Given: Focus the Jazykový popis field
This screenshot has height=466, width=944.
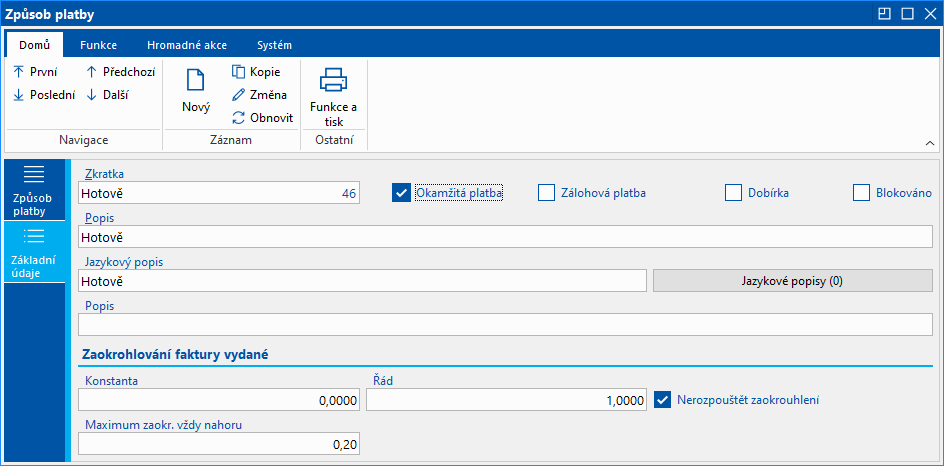Looking at the screenshot, I should coord(362,281).
